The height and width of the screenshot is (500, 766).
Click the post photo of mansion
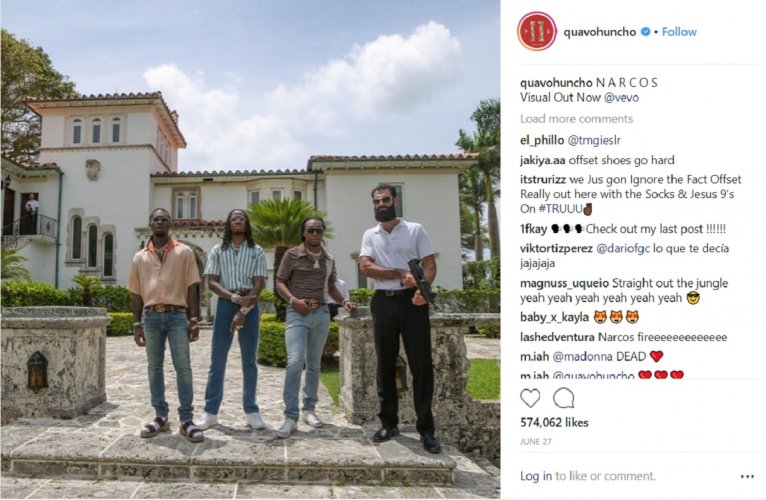coord(250,249)
